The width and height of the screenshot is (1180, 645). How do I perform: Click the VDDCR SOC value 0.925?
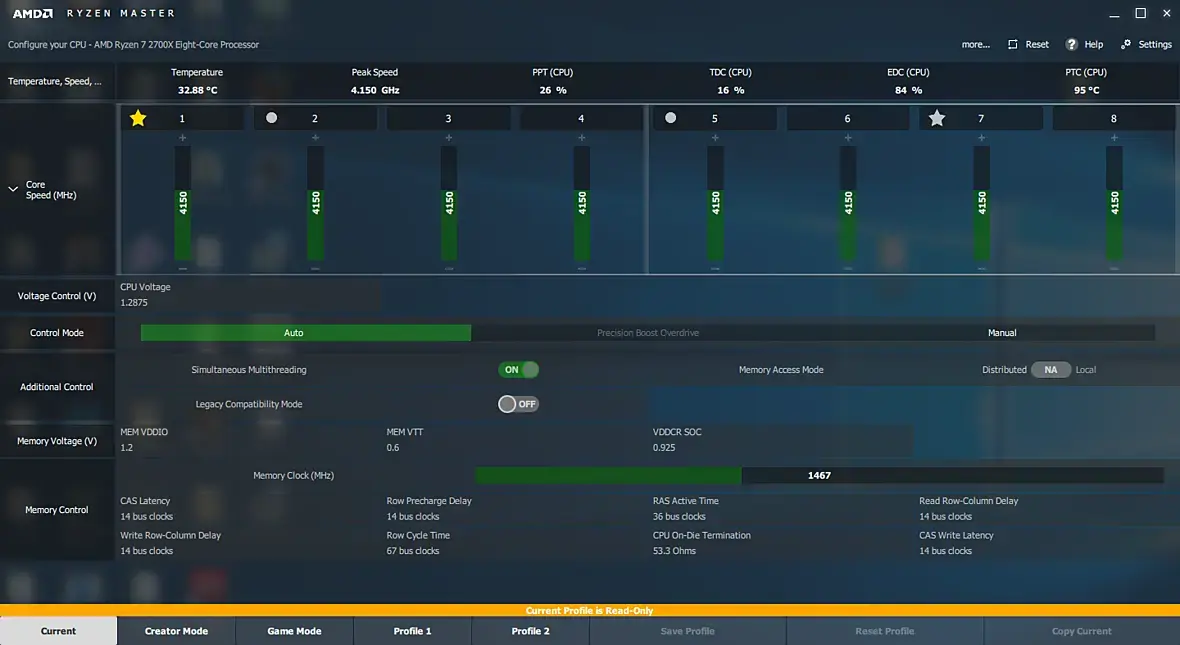[664, 448]
